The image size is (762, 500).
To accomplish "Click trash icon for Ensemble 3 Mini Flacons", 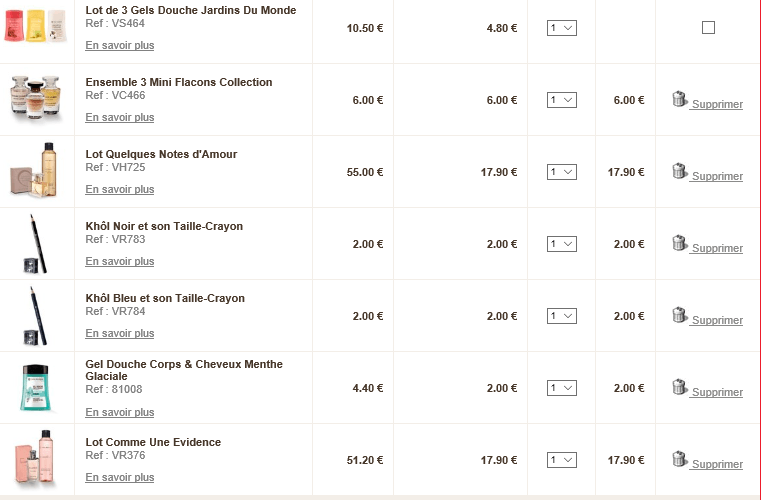I will pyautogui.click(x=680, y=99).
